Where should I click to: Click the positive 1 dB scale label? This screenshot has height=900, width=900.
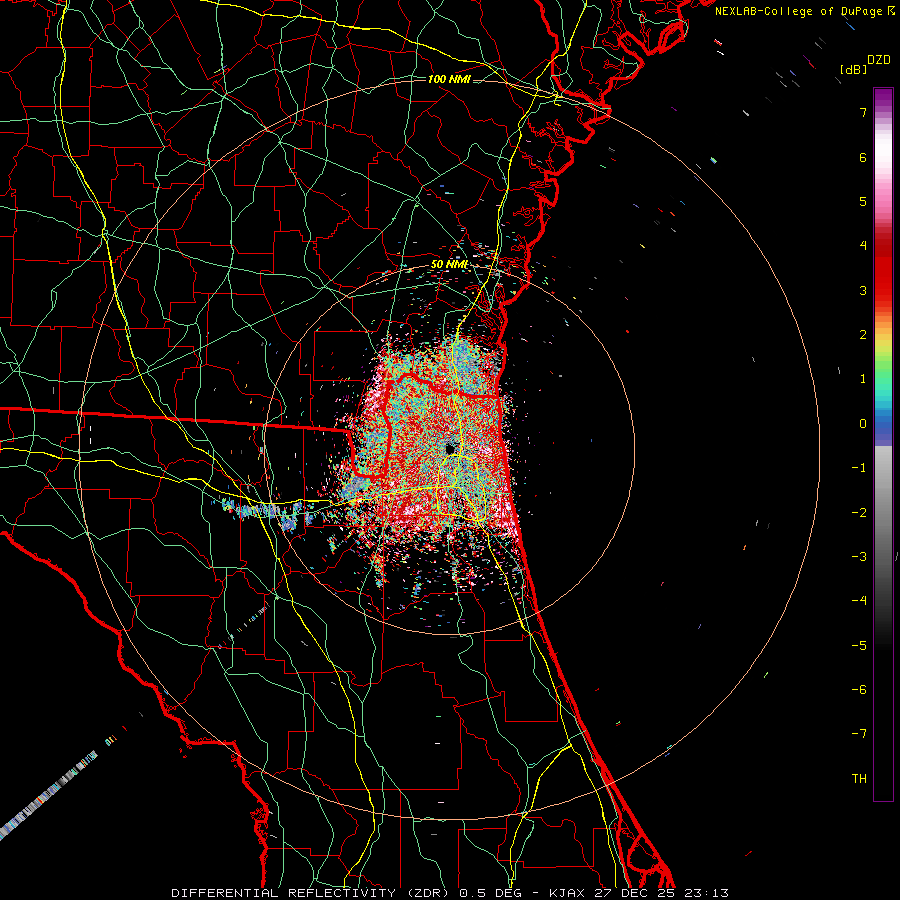(x=863, y=379)
